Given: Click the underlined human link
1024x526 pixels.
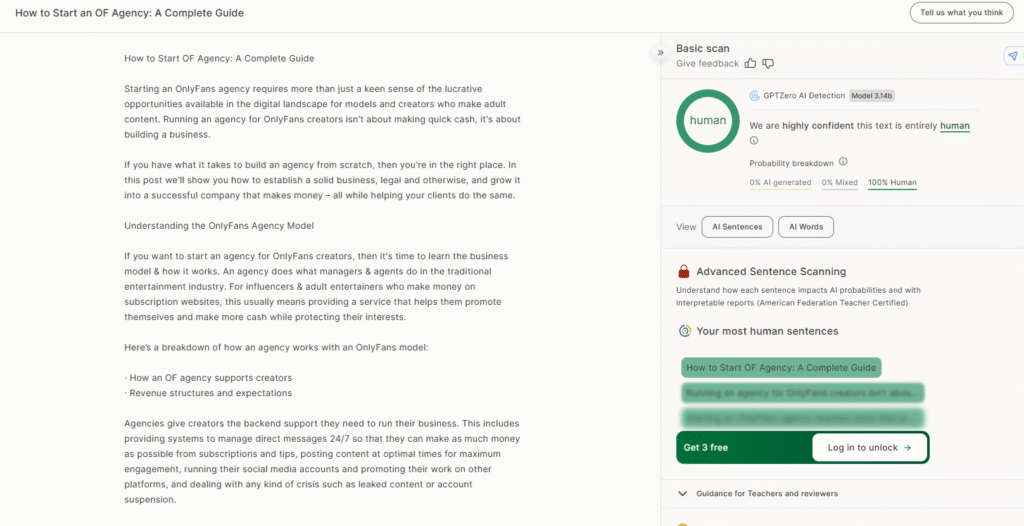Looking at the screenshot, I should 954,126.
